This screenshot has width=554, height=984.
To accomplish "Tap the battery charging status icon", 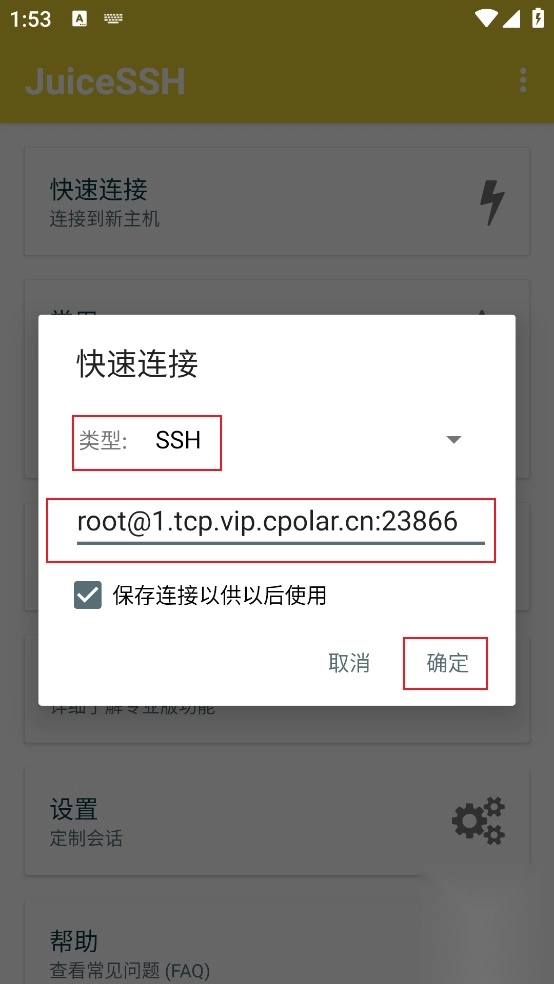I will pos(538,19).
